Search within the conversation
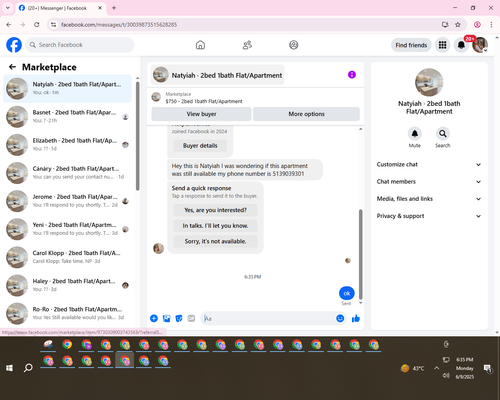Viewport: 500px width, 400px height. (443, 134)
